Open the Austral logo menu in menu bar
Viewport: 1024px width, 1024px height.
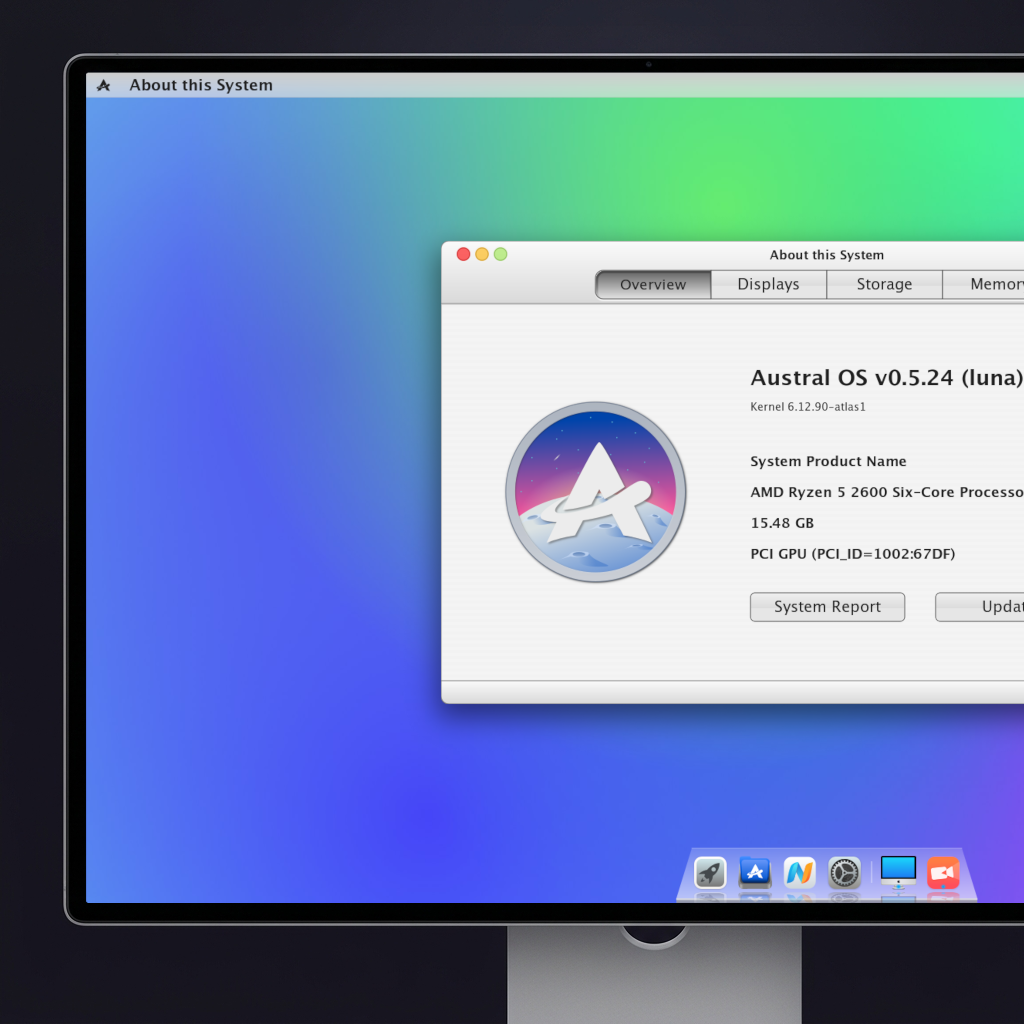(103, 86)
